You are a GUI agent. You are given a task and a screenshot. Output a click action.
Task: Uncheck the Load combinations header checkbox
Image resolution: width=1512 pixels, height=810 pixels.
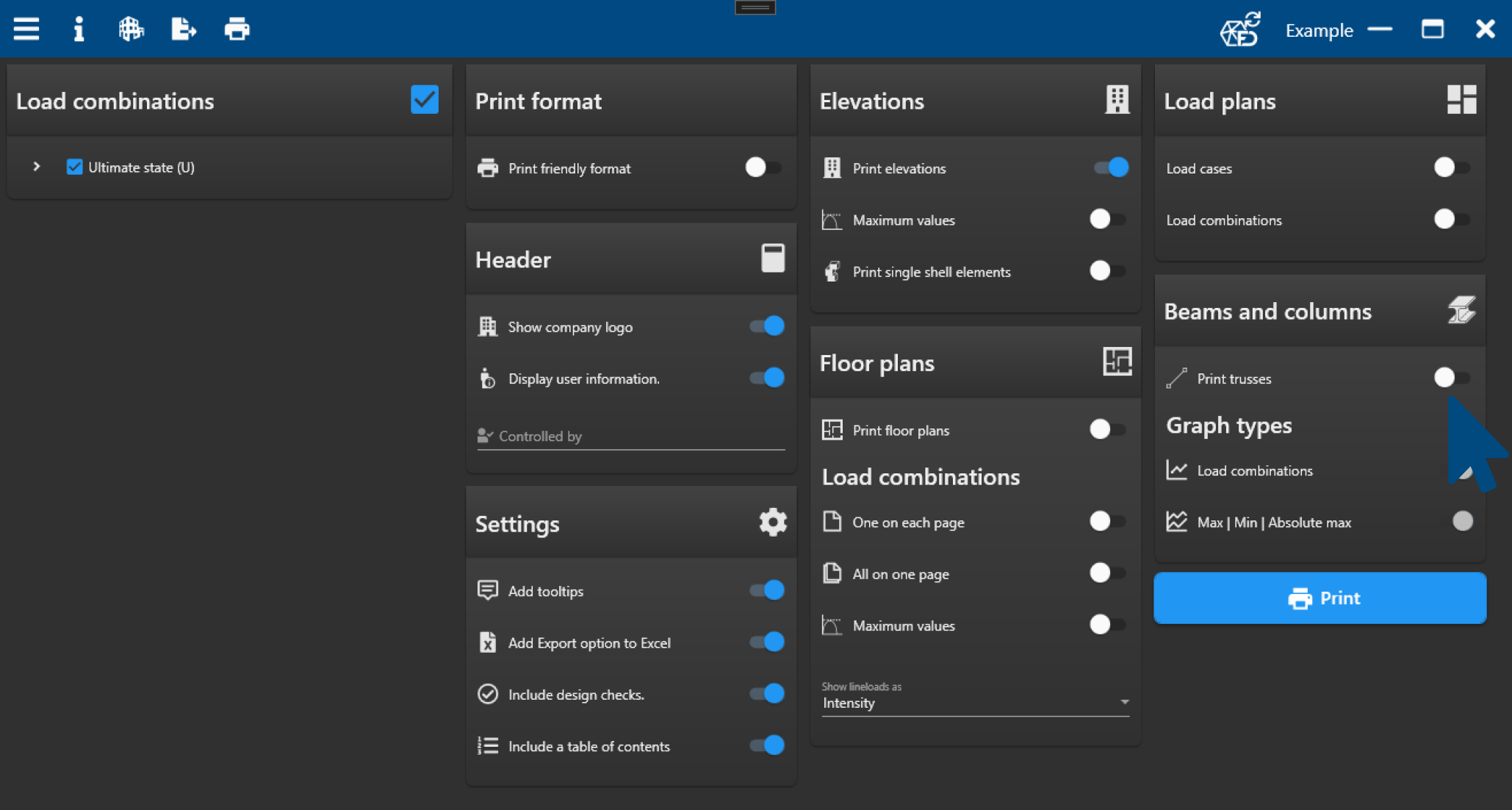pyautogui.click(x=424, y=99)
